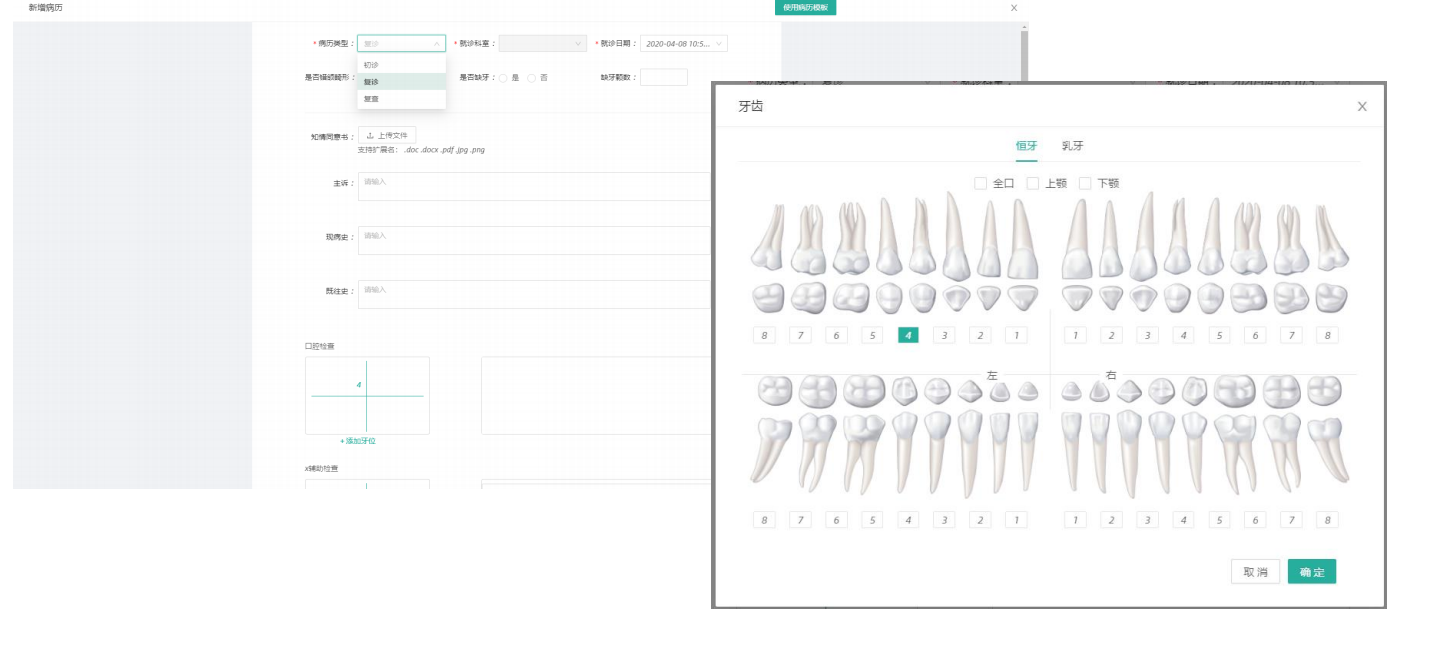Click the highlighted upper-left tooth 4 box

[x=908, y=335]
